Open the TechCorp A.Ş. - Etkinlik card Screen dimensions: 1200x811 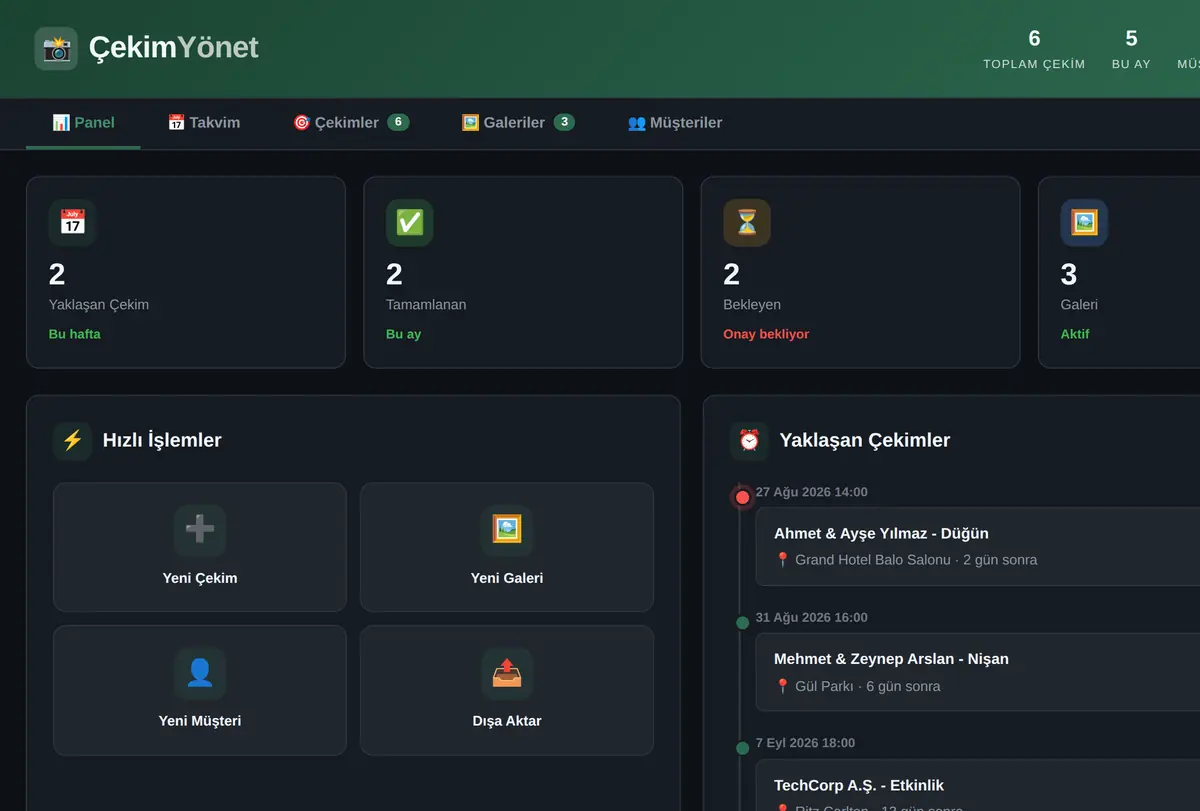[x=978, y=786]
